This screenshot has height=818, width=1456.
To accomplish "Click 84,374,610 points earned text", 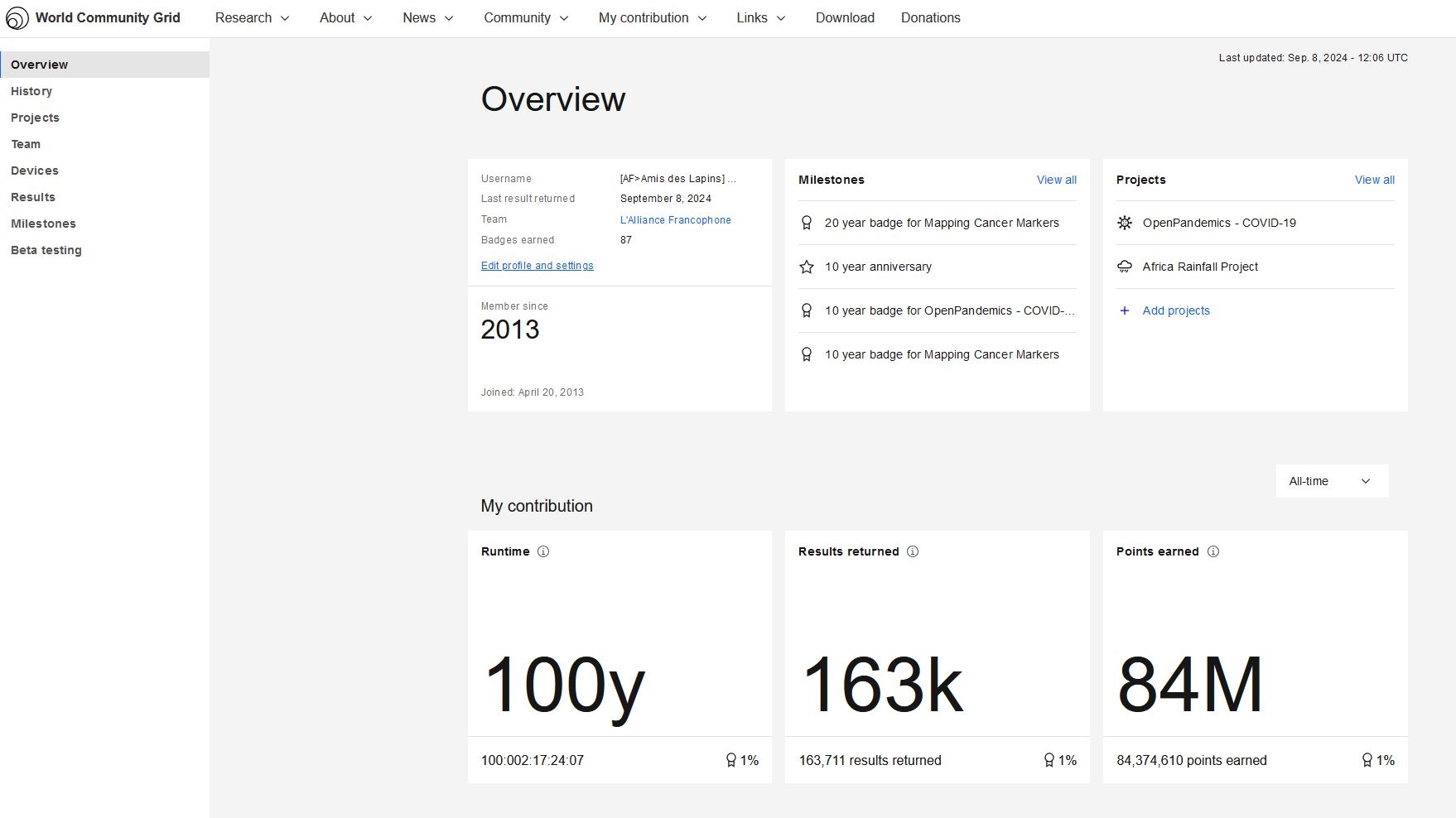I will coord(1192,760).
